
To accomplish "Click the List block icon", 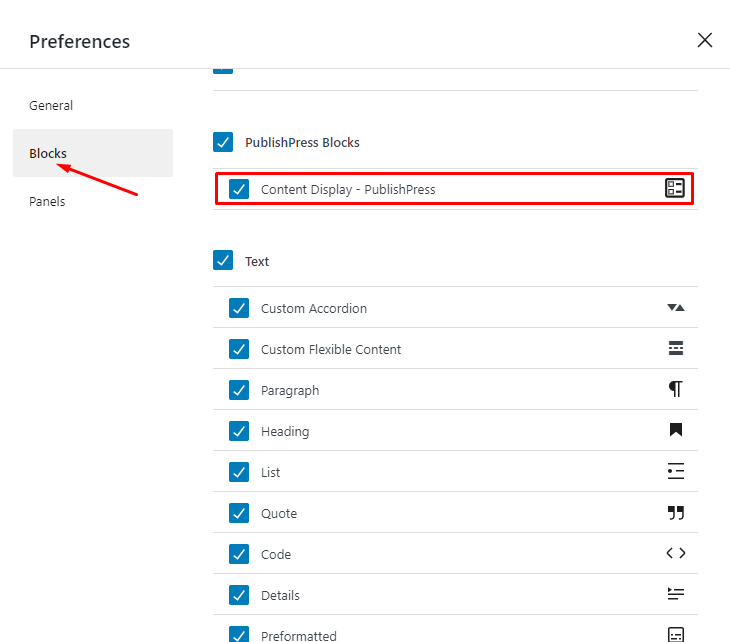I will [x=676, y=471].
